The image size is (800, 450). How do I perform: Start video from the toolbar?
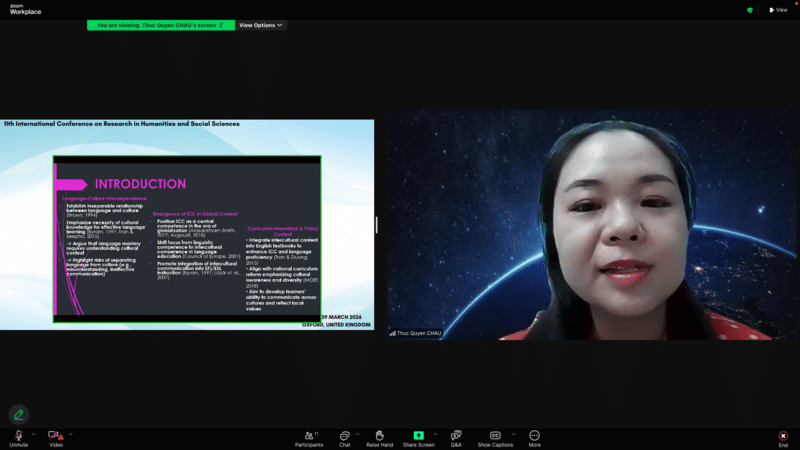click(x=56, y=438)
